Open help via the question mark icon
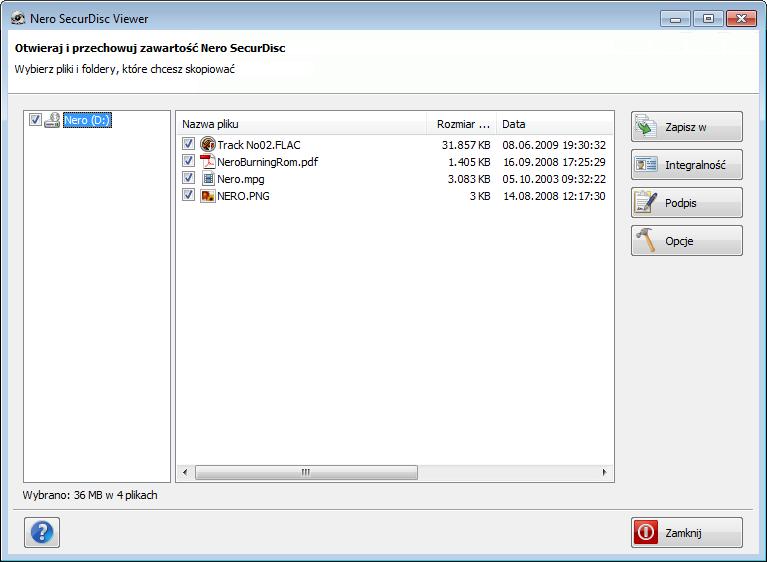Screen dimensions: 767x562 tap(42, 532)
